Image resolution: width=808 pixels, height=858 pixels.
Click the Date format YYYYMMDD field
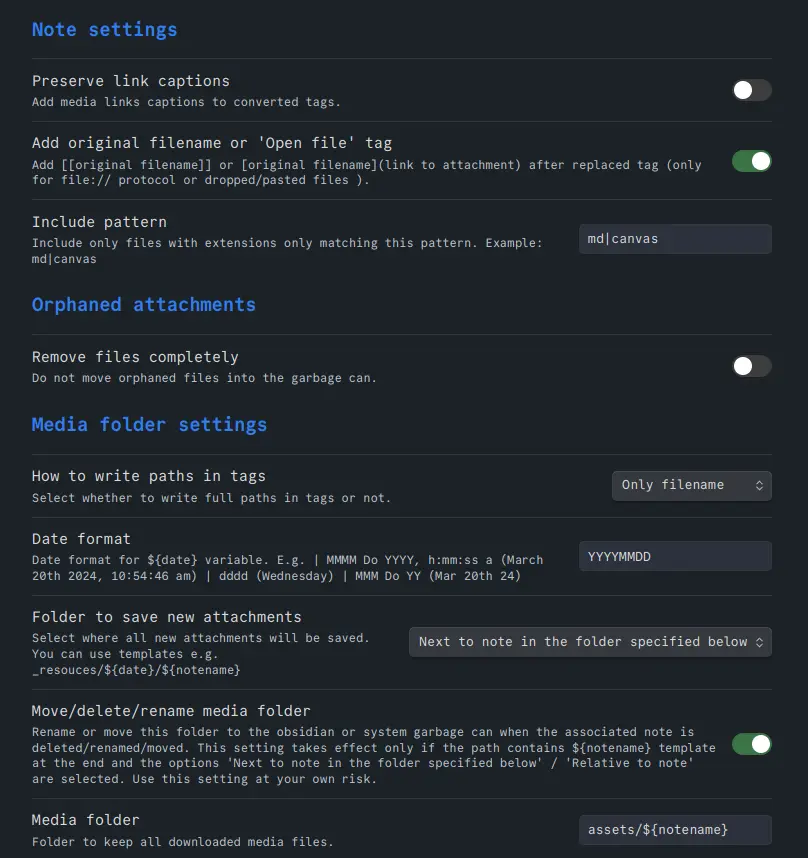click(675, 556)
